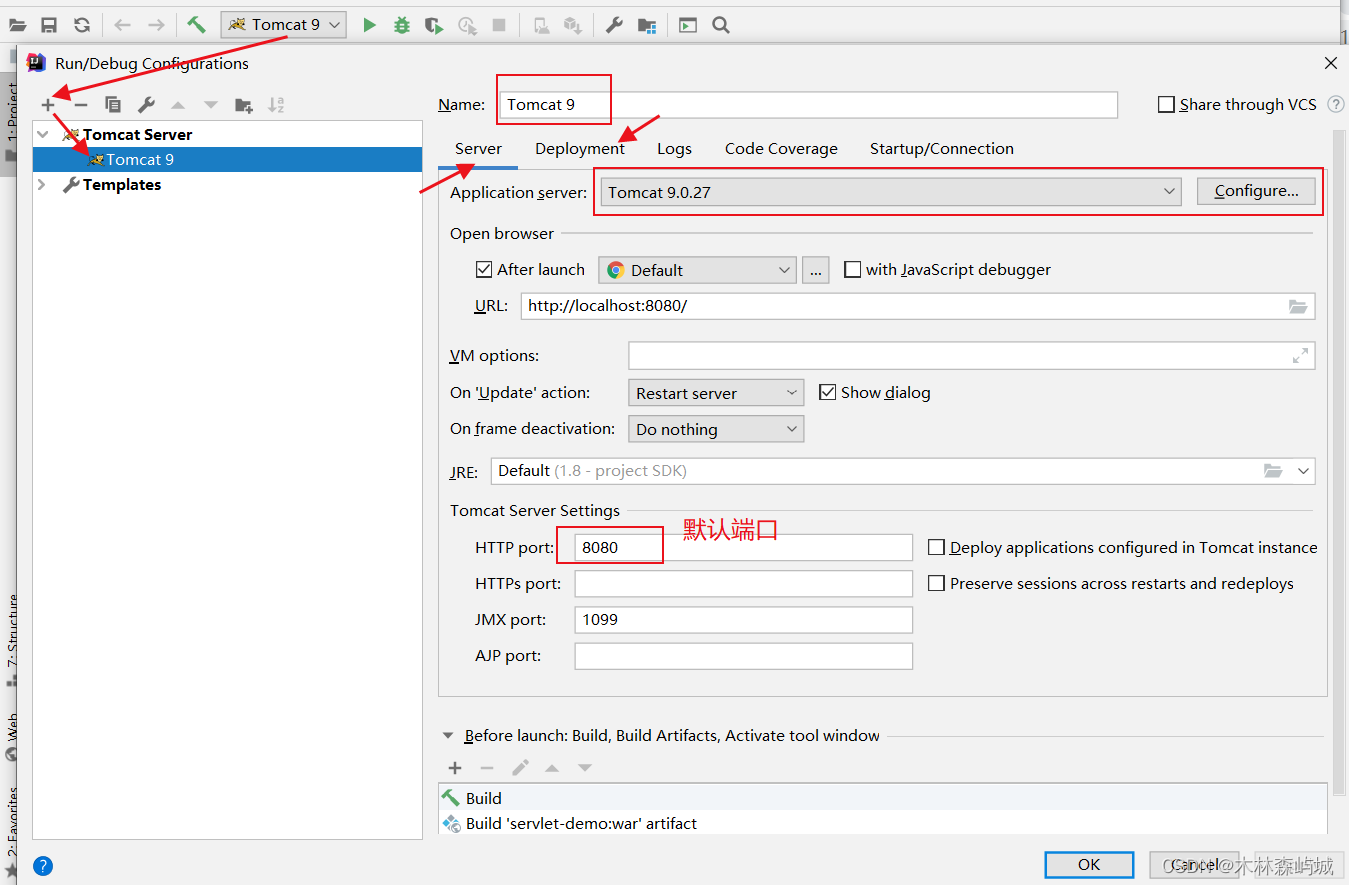Open Application server Tomcat 9.0.27 dropdown

890,192
